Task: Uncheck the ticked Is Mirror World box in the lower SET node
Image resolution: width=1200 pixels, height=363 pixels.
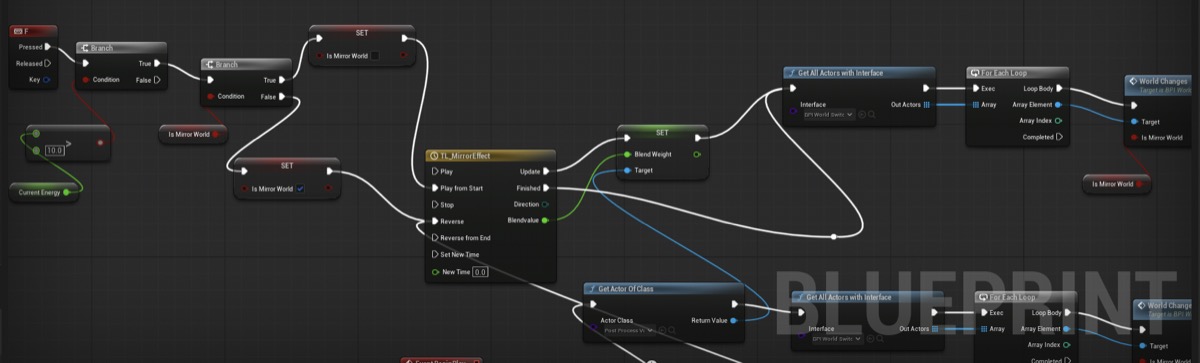Action: (x=301, y=188)
